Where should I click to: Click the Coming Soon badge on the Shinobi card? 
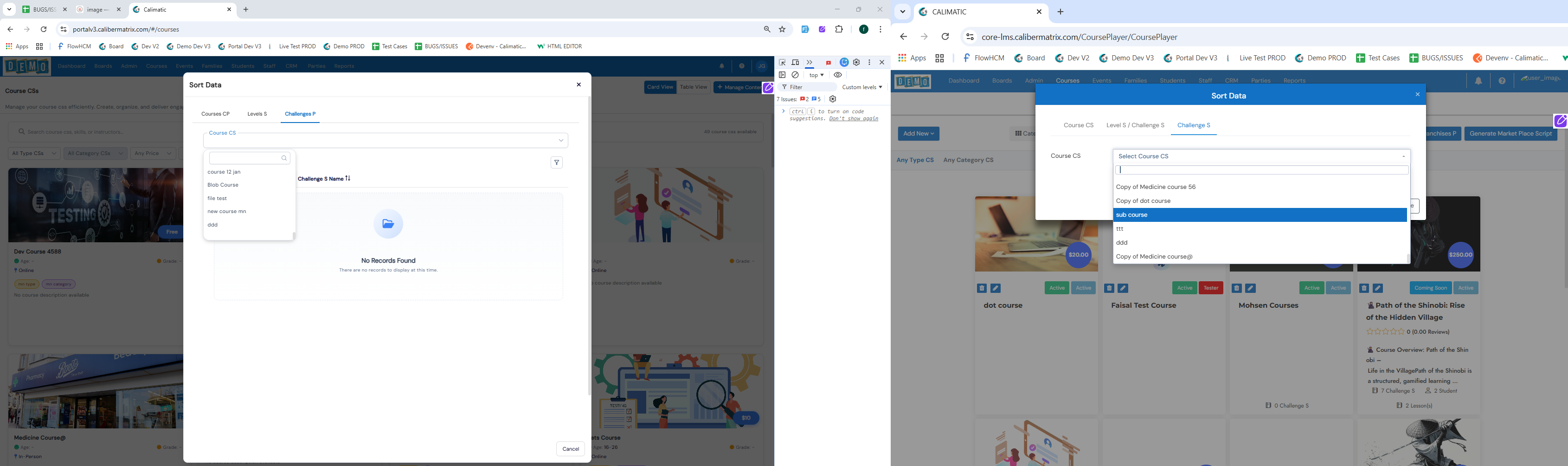tap(1430, 288)
